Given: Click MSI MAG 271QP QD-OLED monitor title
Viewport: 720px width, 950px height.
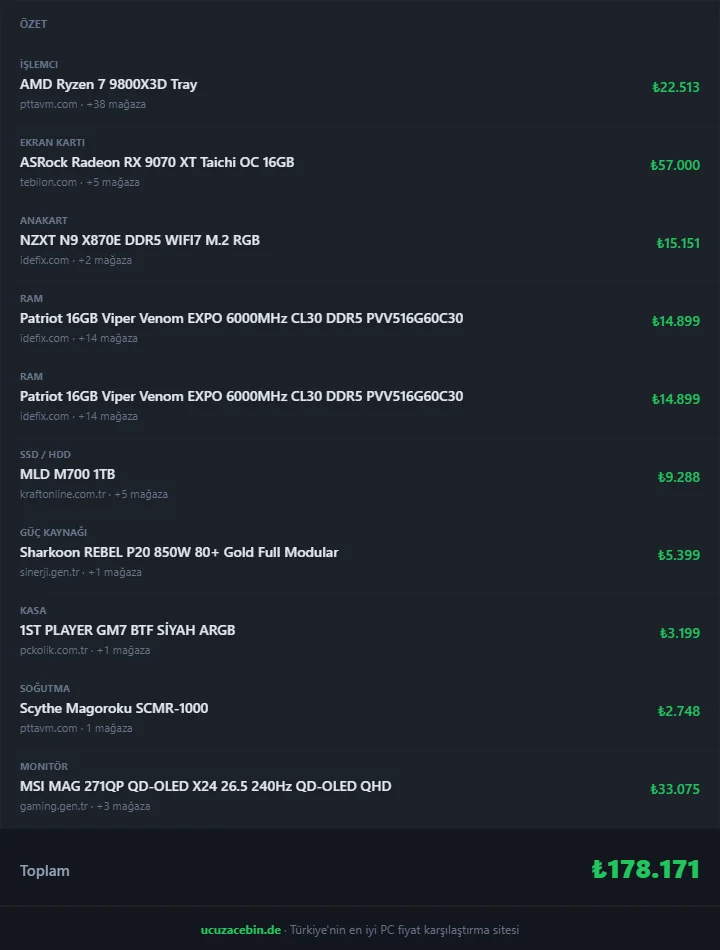Looking at the screenshot, I should [x=205, y=786].
